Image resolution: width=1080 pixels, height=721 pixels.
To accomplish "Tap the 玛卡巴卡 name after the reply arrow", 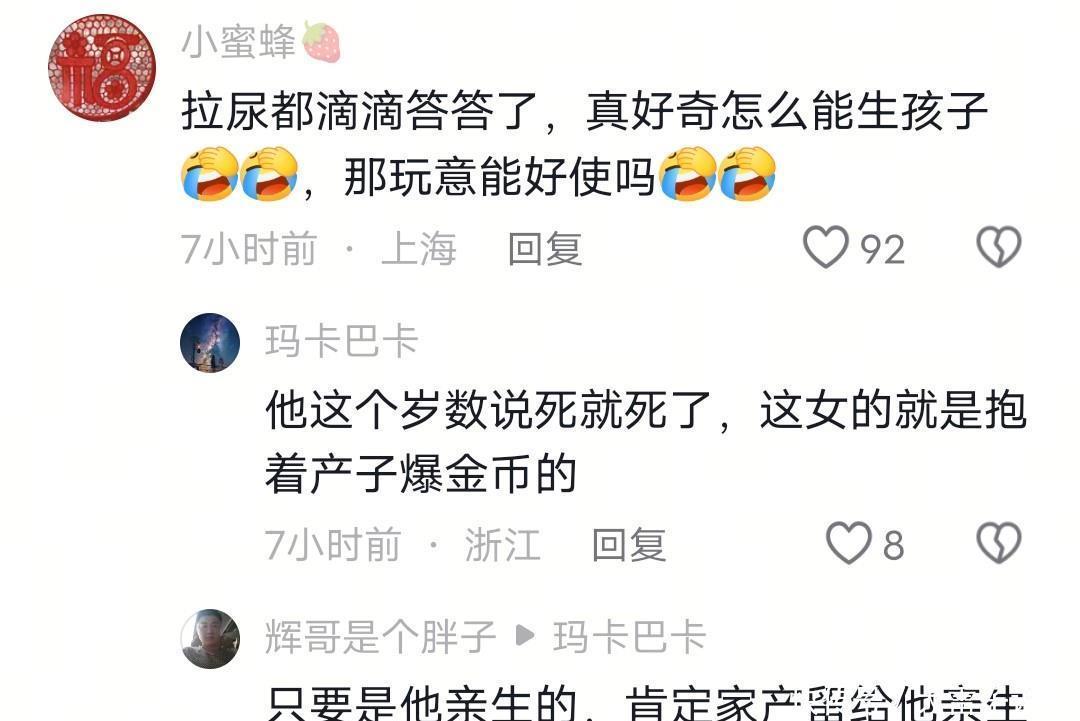I will tap(630, 636).
